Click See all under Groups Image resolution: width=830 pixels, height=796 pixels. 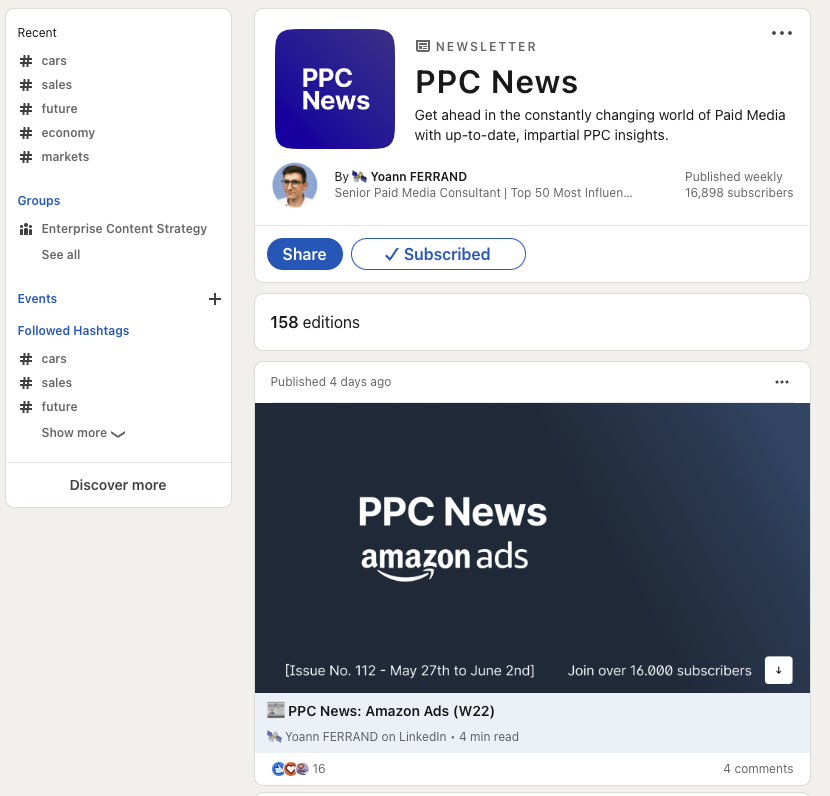61,255
